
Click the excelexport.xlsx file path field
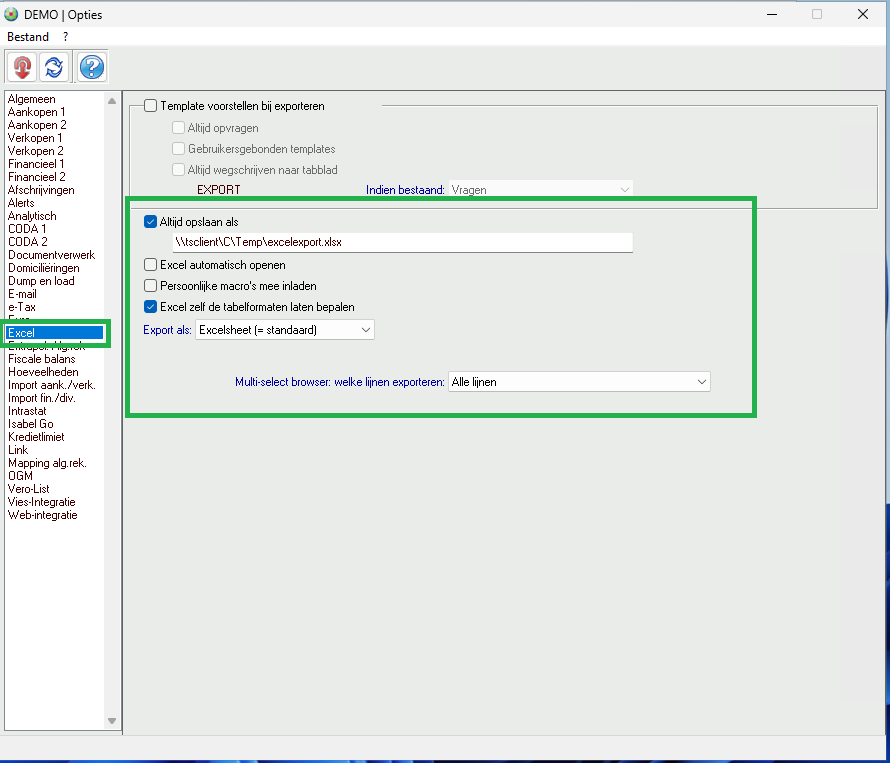coord(402,243)
